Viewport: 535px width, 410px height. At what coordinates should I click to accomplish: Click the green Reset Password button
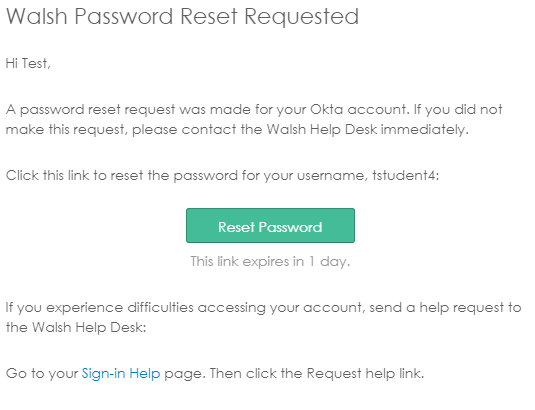pyautogui.click(x=270, y=225)
